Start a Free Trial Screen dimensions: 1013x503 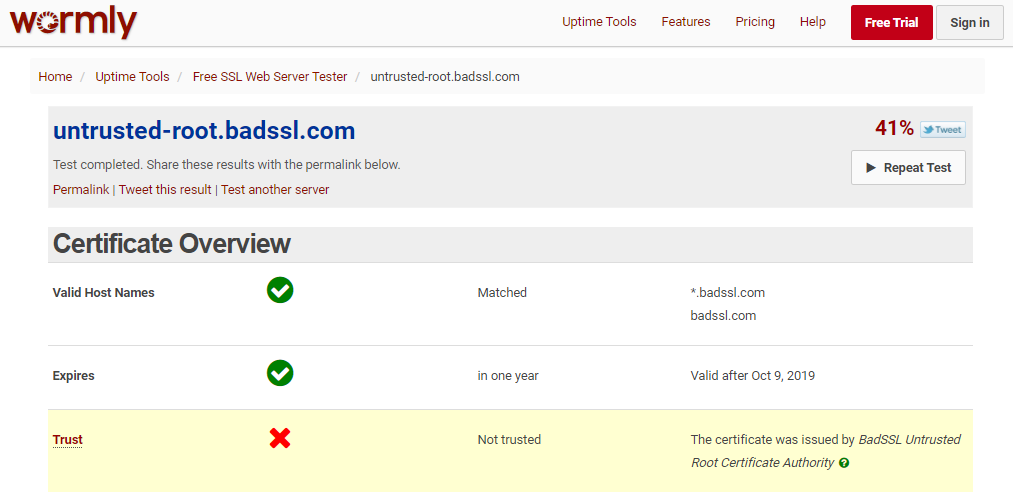891,23
